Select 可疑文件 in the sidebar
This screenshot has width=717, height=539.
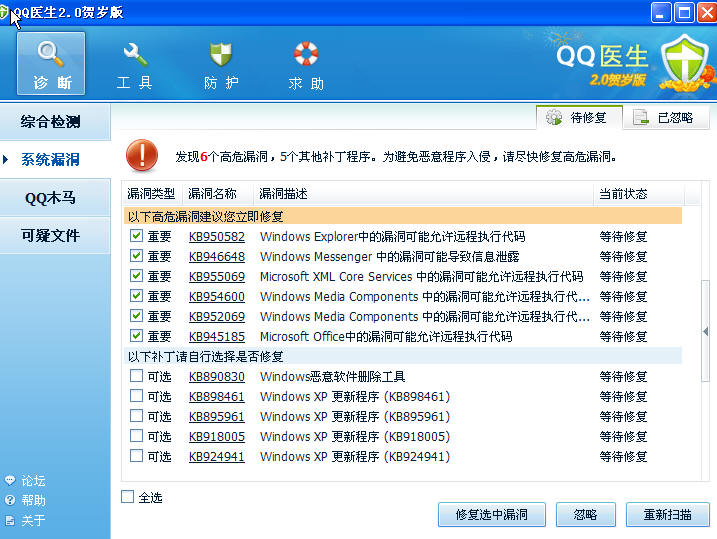tap(55, 235)
